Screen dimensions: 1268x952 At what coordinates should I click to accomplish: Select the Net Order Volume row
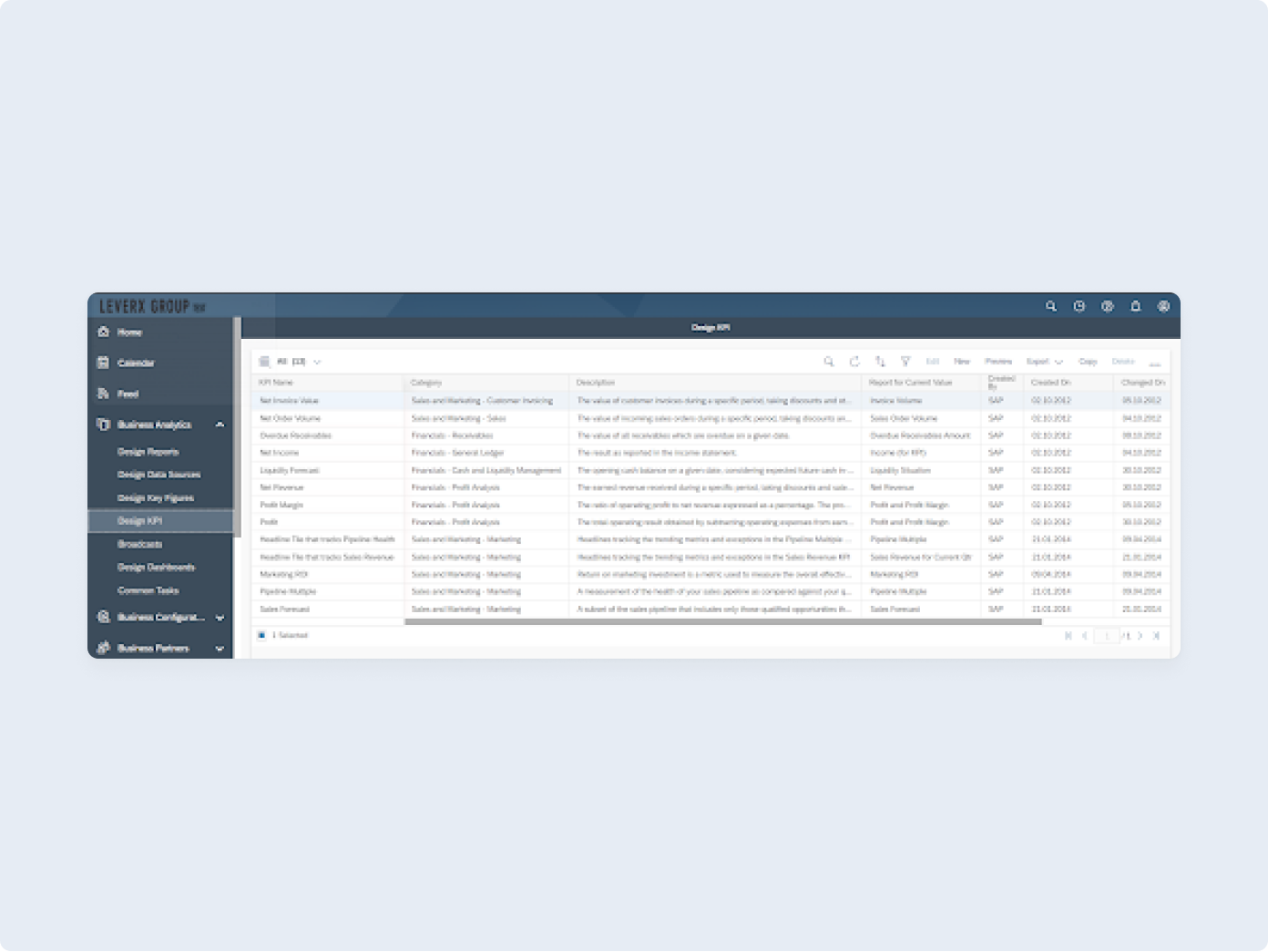click(x=711, y=418)
